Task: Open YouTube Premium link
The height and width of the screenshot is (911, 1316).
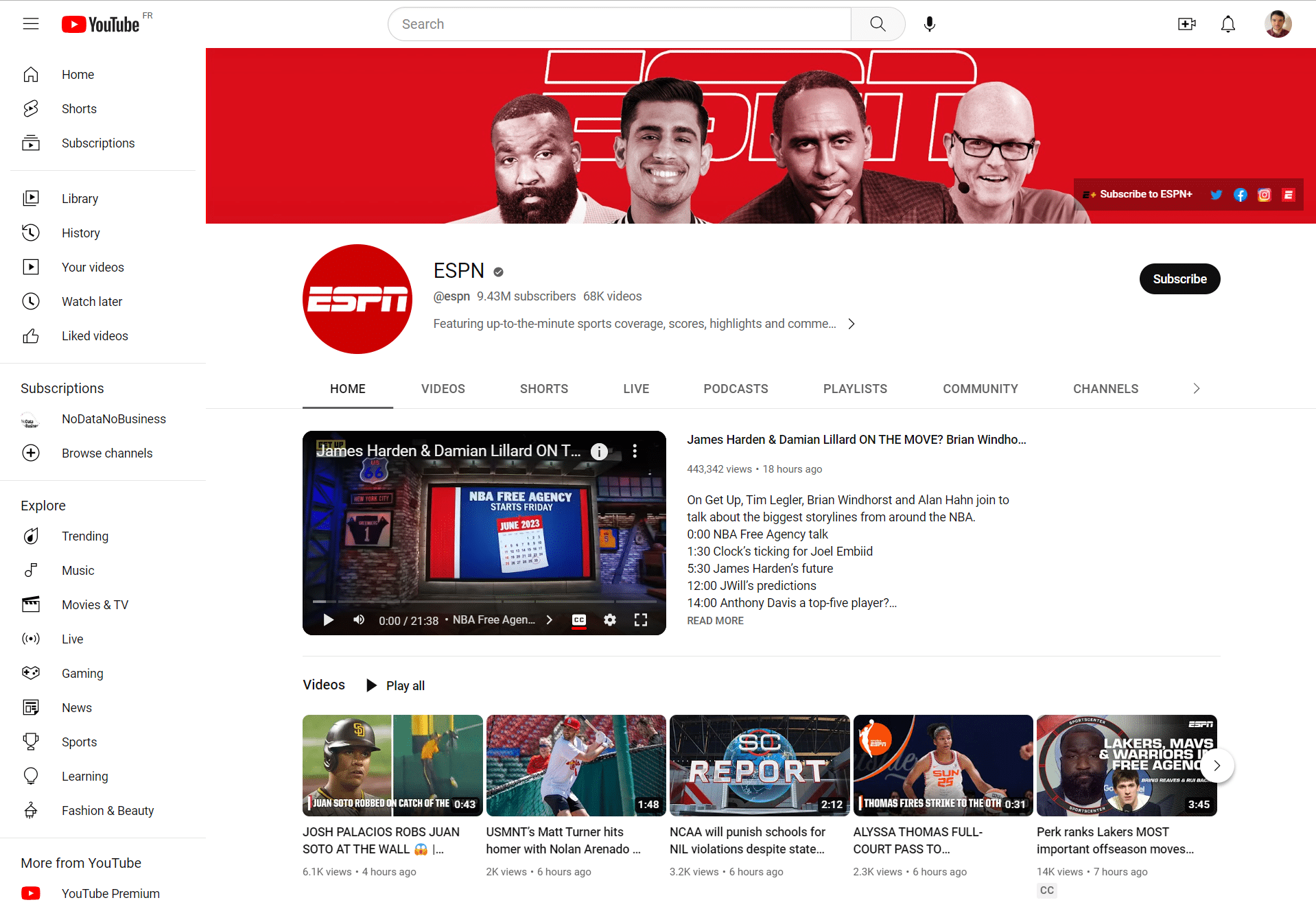Action: pos(103,894)
